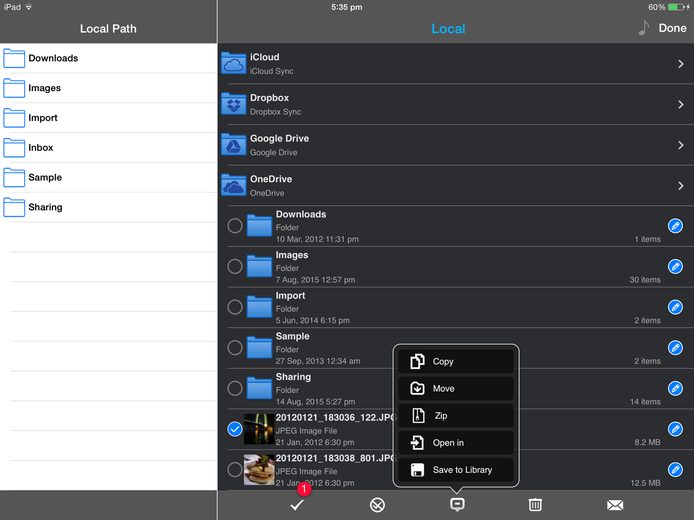Tap the trash delete icon
The image size is (694, 520).
pos(535,505)
